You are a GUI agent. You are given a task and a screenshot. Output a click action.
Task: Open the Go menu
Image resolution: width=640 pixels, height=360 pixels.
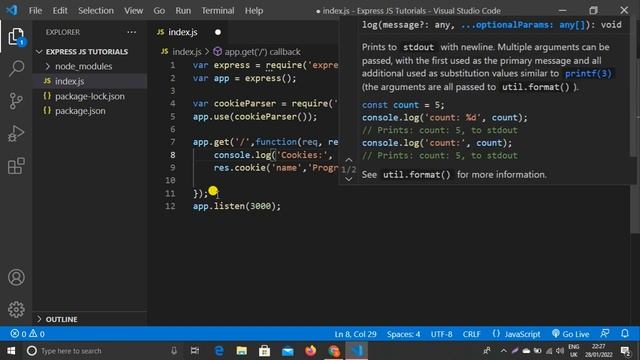point(159,11)
